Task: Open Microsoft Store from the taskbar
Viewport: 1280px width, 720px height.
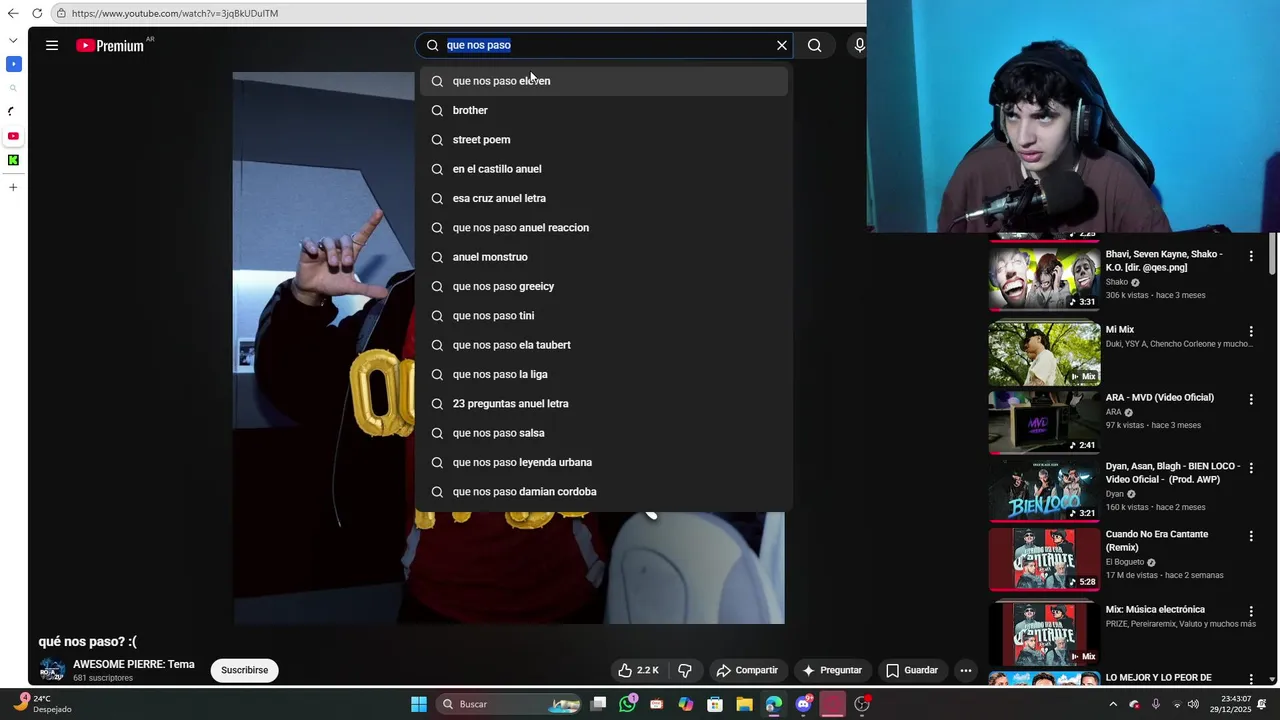Action: click(x=715, y=704)
